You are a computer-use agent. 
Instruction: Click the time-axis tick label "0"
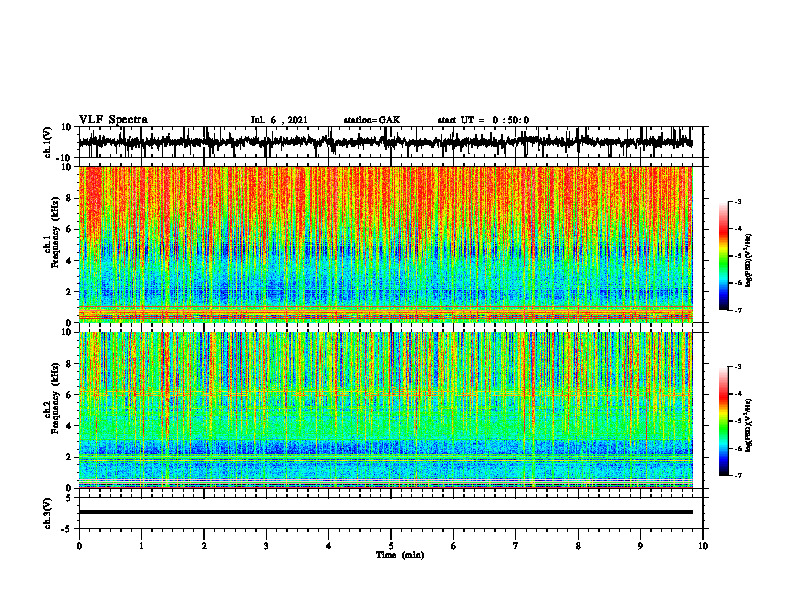coord(79,546)
